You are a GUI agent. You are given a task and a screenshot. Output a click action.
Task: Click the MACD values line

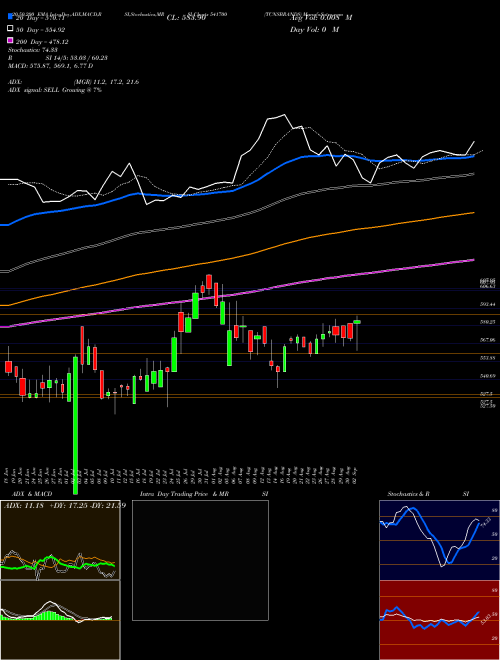(x=50, y=66)
